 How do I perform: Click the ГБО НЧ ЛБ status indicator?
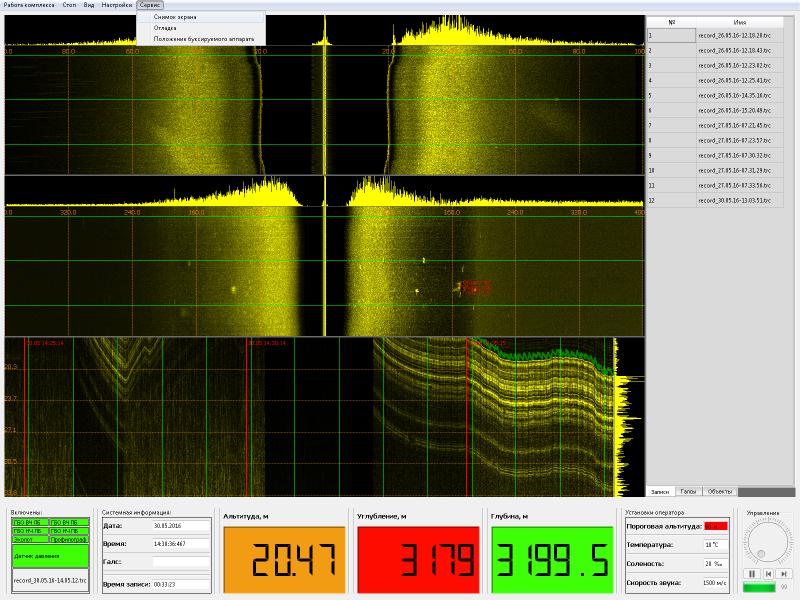30,531
